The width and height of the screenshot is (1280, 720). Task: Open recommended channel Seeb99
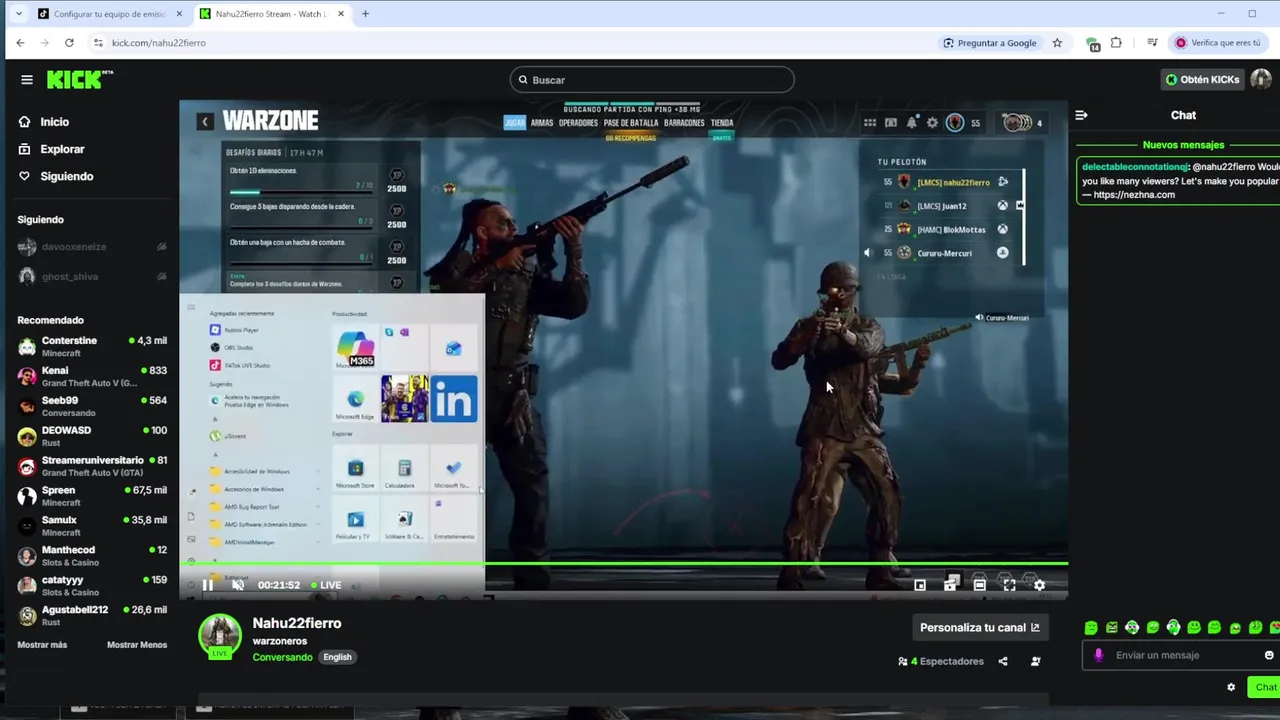(x=91, y=407)
